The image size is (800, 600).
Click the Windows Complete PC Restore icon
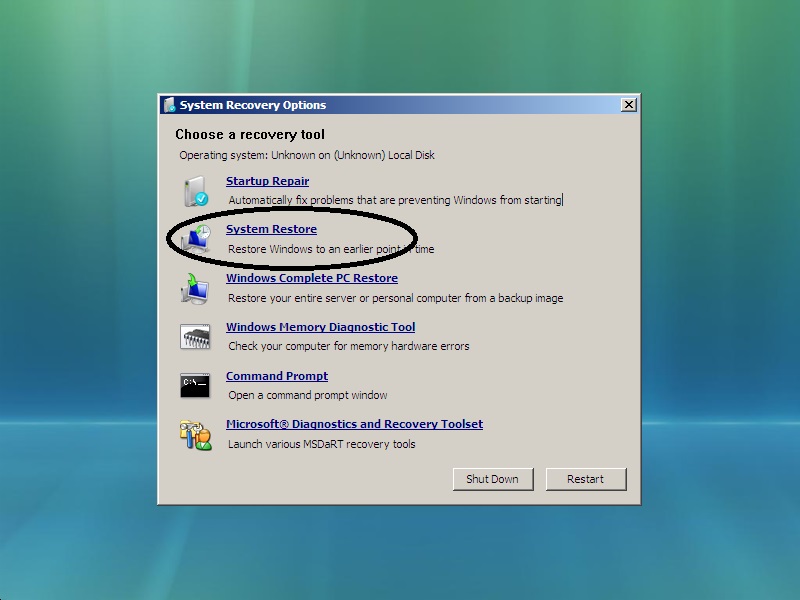195,289
